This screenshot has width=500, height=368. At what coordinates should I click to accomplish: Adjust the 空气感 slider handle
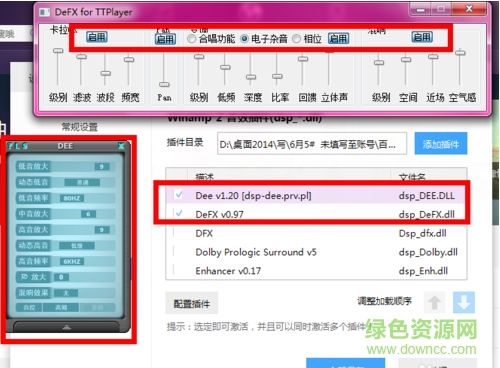pyautogui.click(x=460, y=52)
